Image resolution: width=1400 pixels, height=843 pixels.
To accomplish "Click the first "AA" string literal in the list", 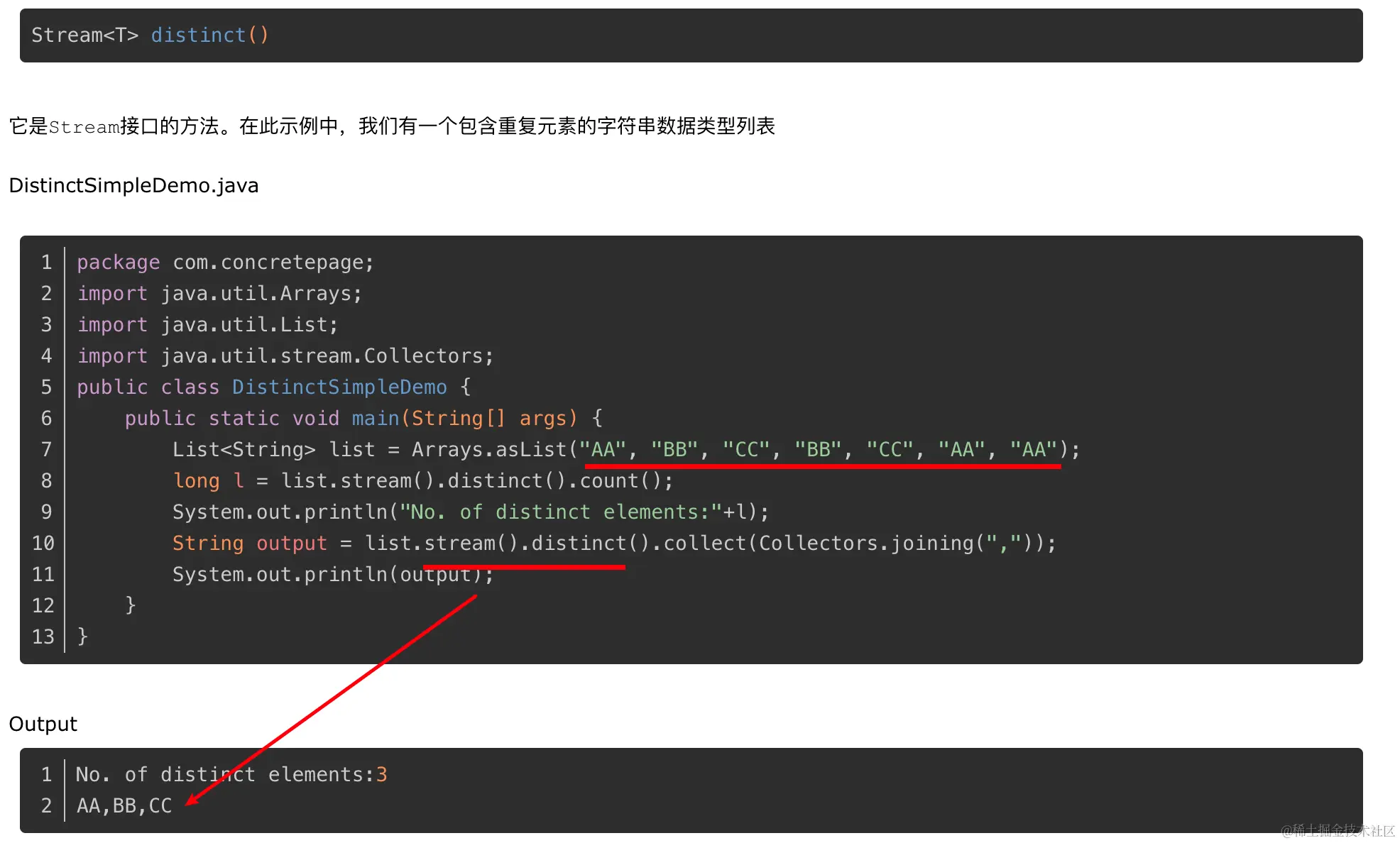I will click(603, 450).
